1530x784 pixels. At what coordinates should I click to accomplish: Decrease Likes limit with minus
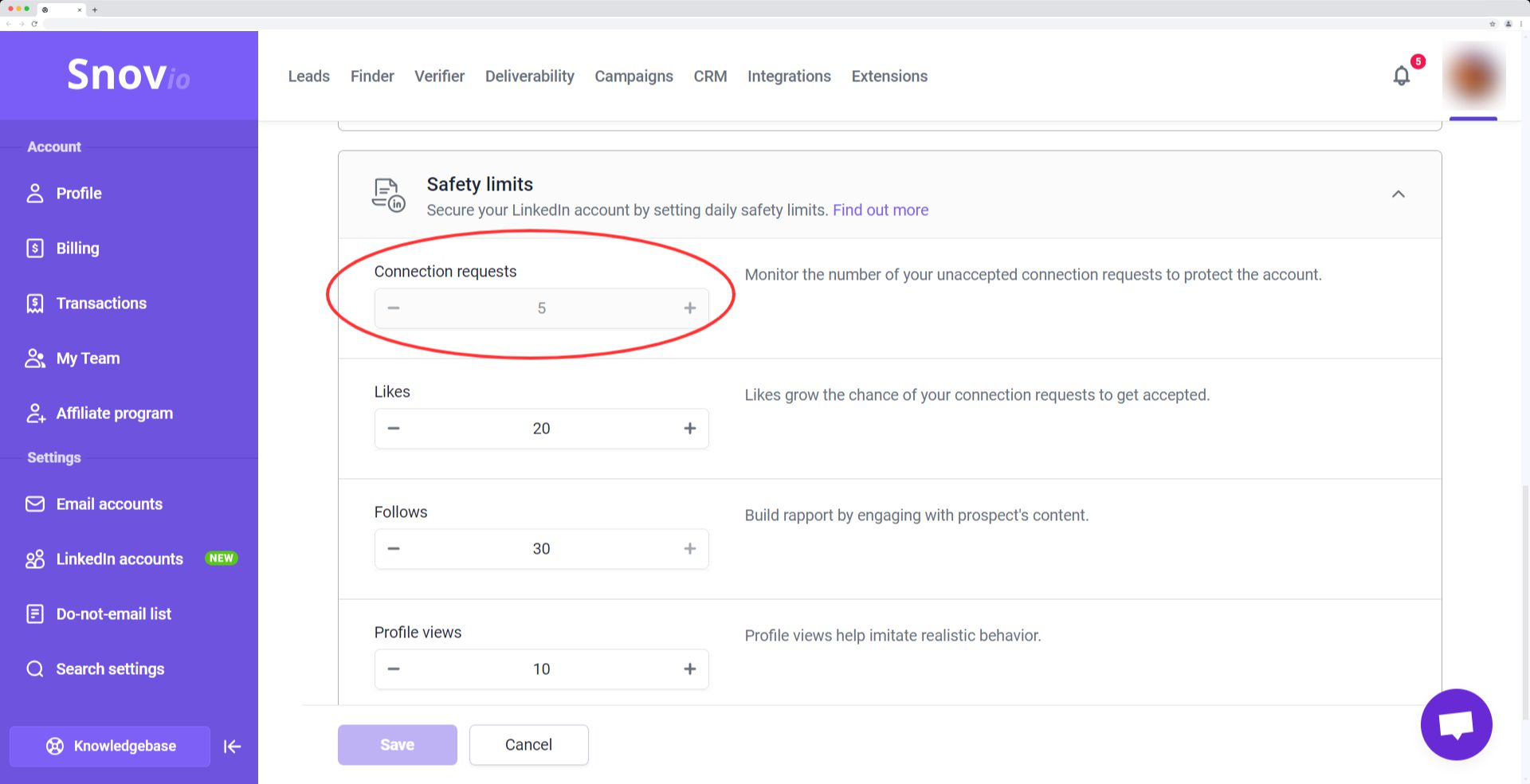click(x=394, y=429)
